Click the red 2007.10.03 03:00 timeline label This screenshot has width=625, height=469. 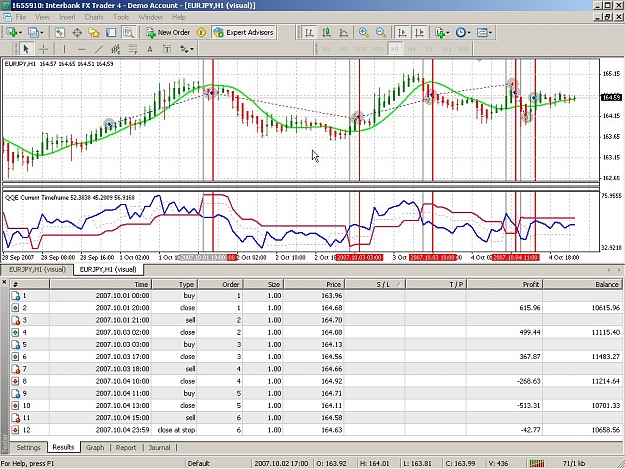point(359,257)
